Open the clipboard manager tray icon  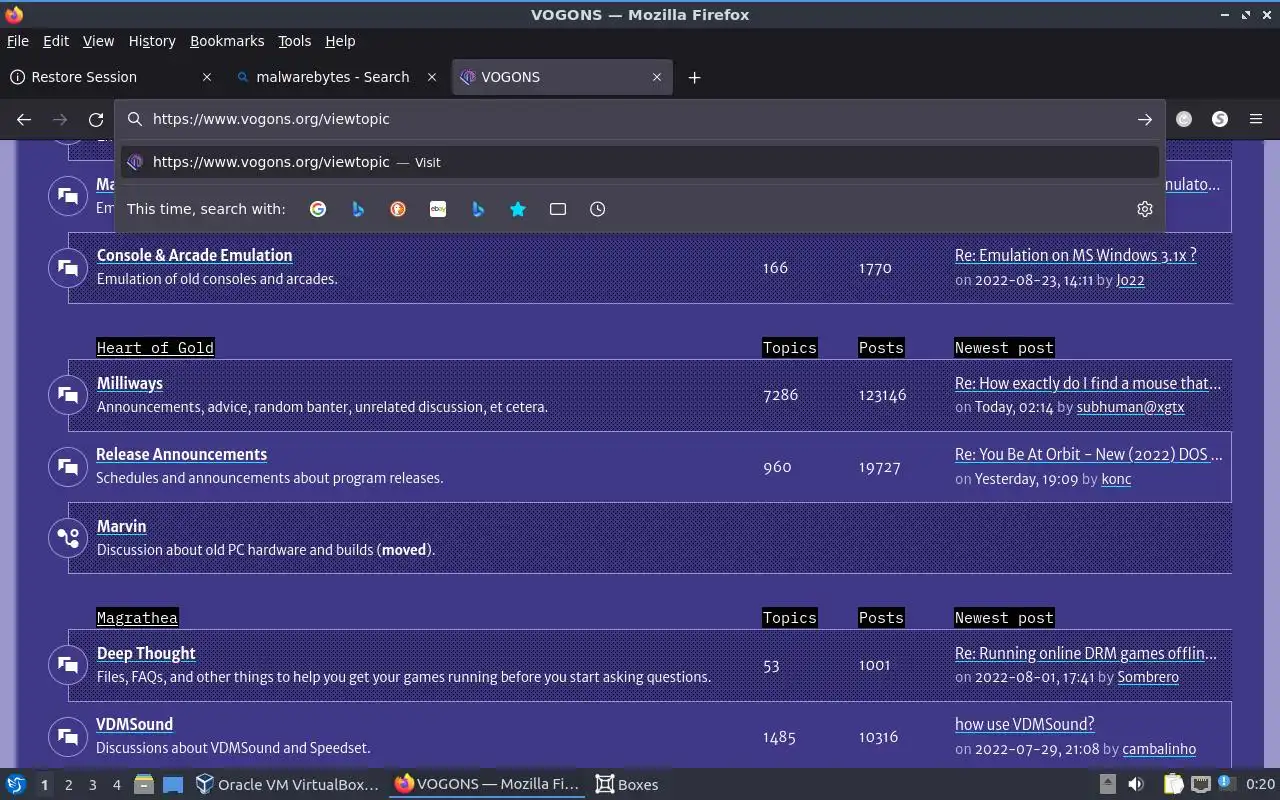pos(1173,784)
